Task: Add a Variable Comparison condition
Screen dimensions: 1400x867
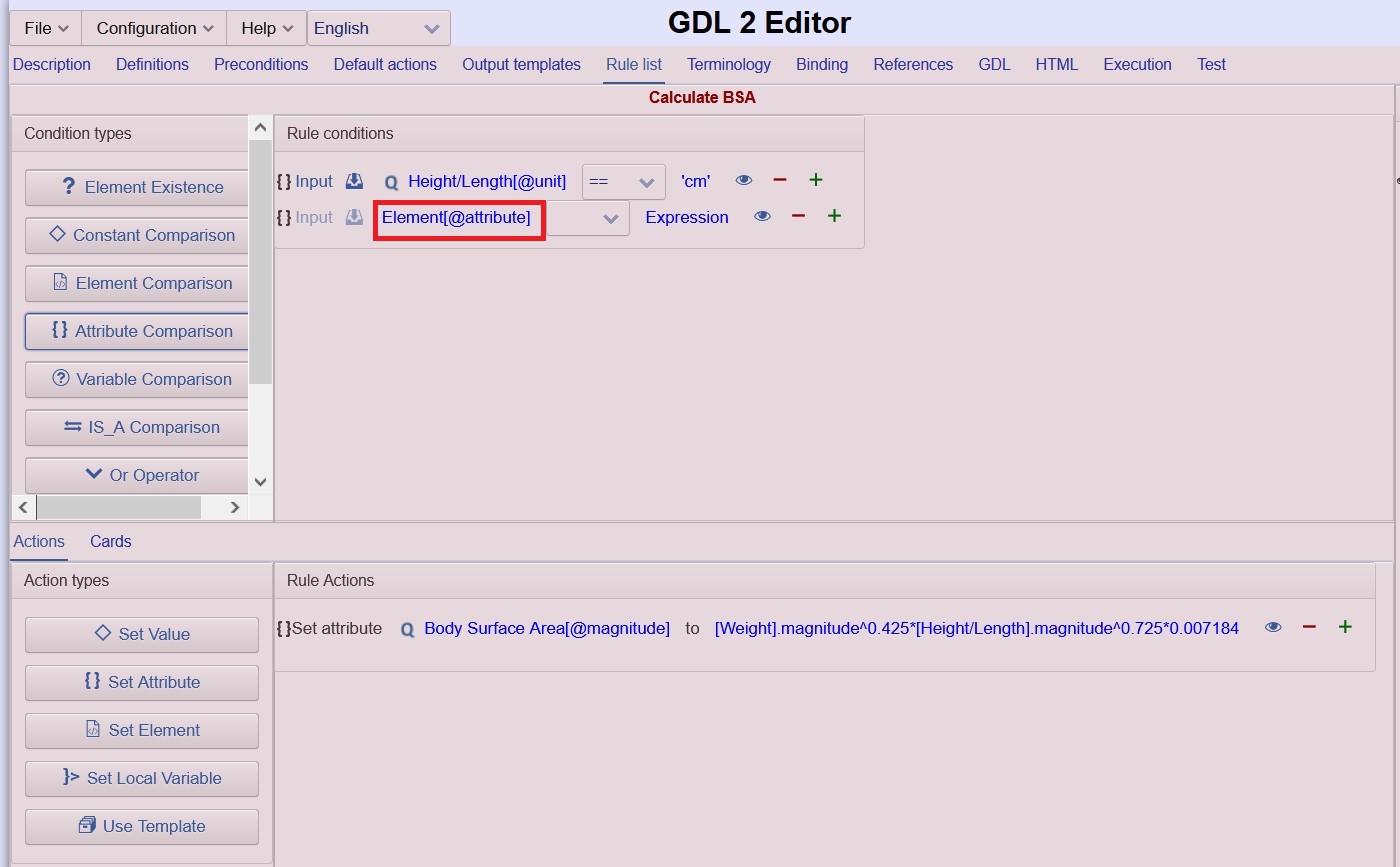Action: pyautogui.click(x=137, y=379)
